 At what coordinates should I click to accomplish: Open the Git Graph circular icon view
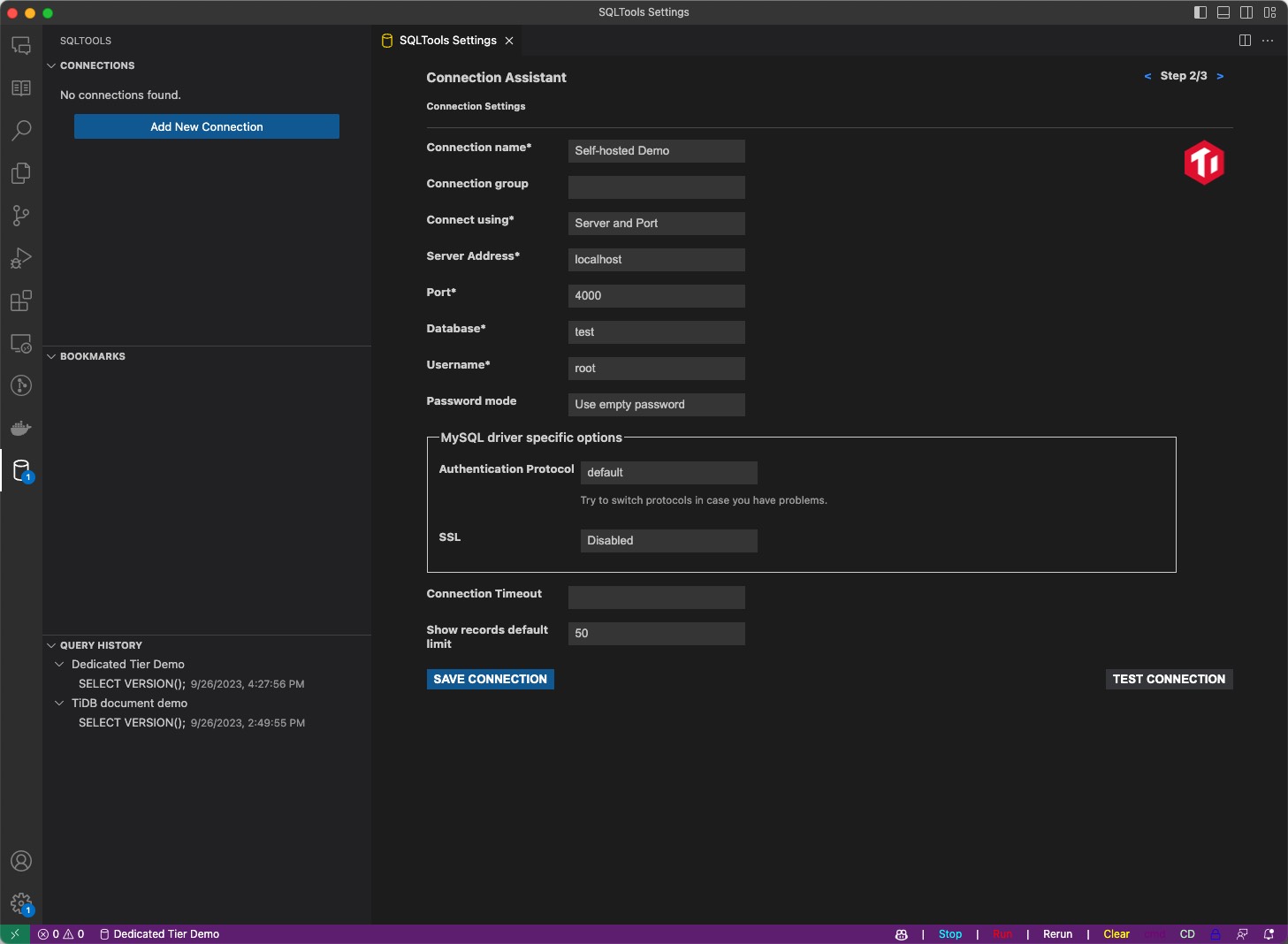[21, 385]
